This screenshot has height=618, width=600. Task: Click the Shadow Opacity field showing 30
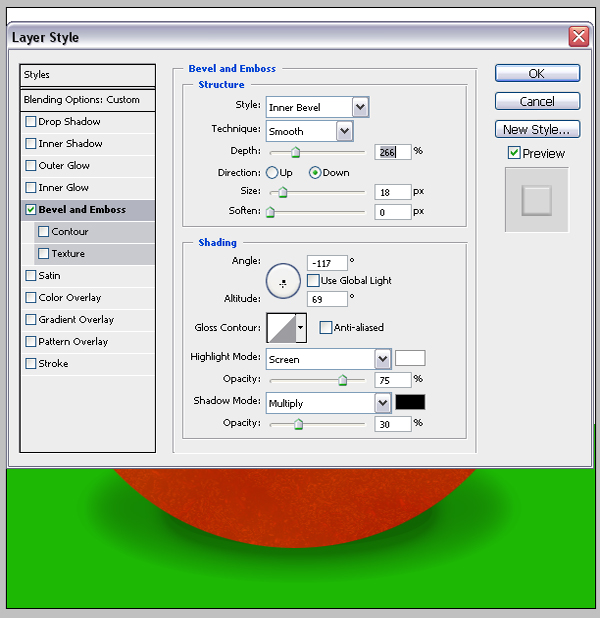point(393,424)
